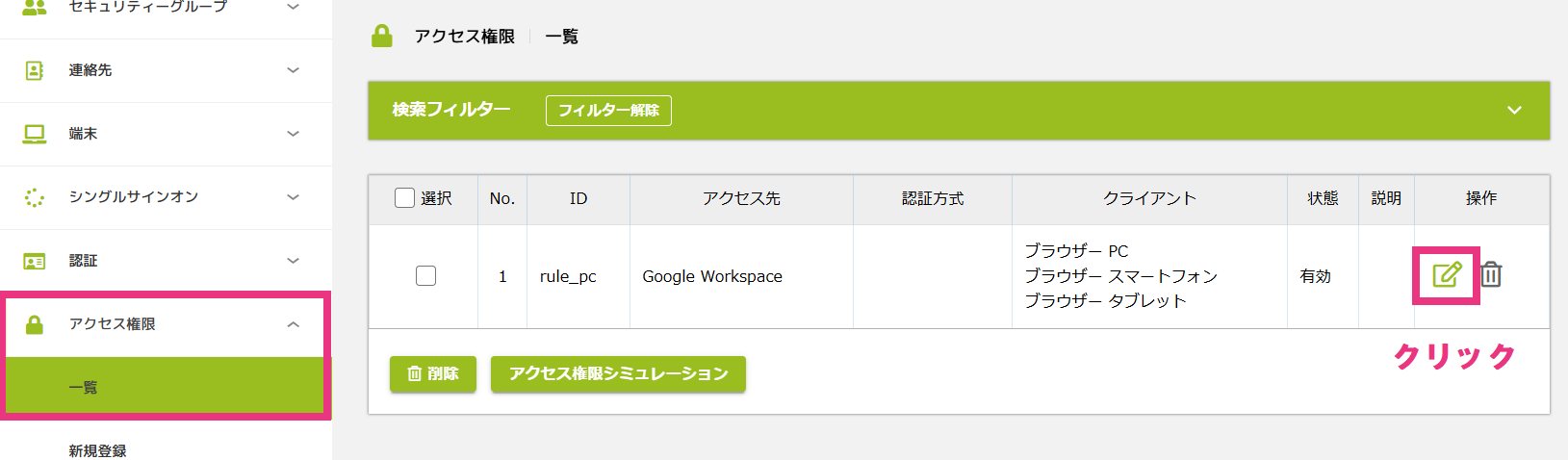Select 端末 in the sidebar
Viewport: 1568px width, 460px height.
click(83, 134)
